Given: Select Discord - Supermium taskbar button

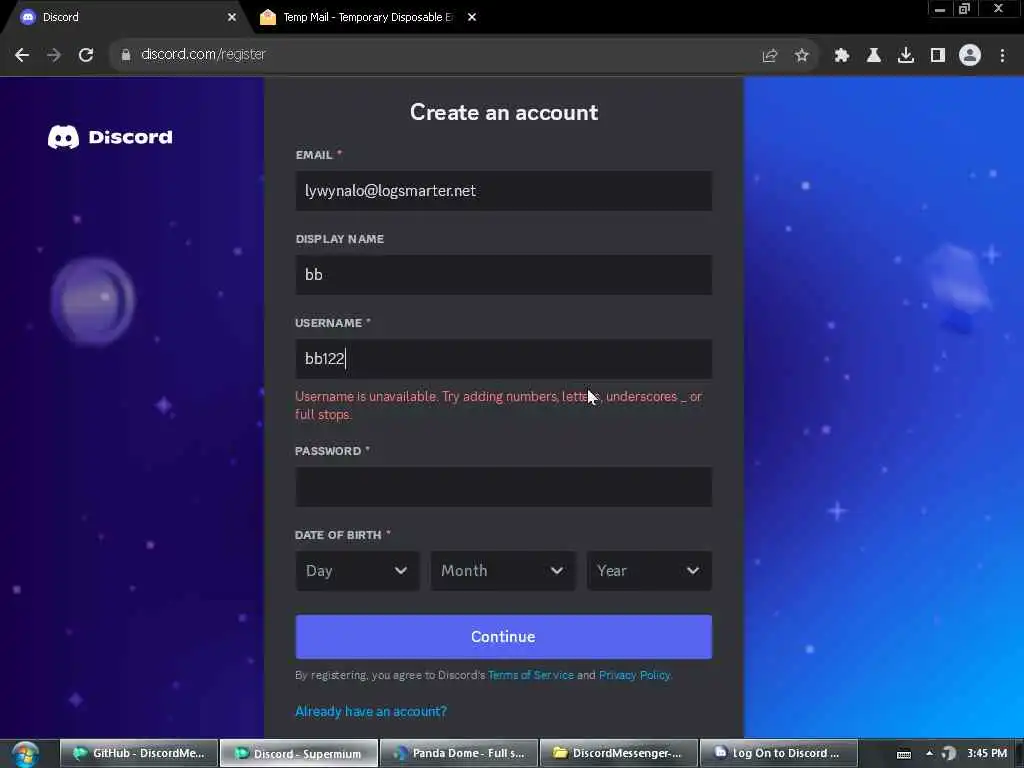Looking at the screenshot, I should 298,753.
